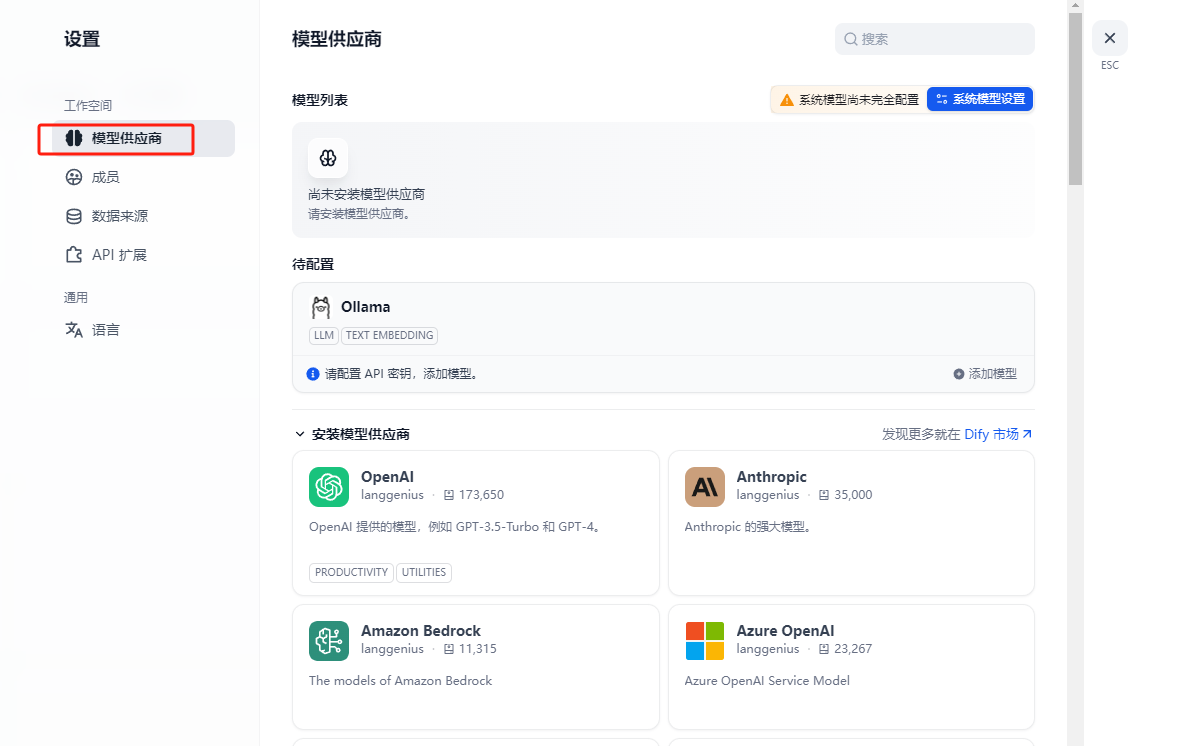Screen dimensions: 1195x746
Task: Open the OpenAI provider card title
Action: (x=387, y=477)
